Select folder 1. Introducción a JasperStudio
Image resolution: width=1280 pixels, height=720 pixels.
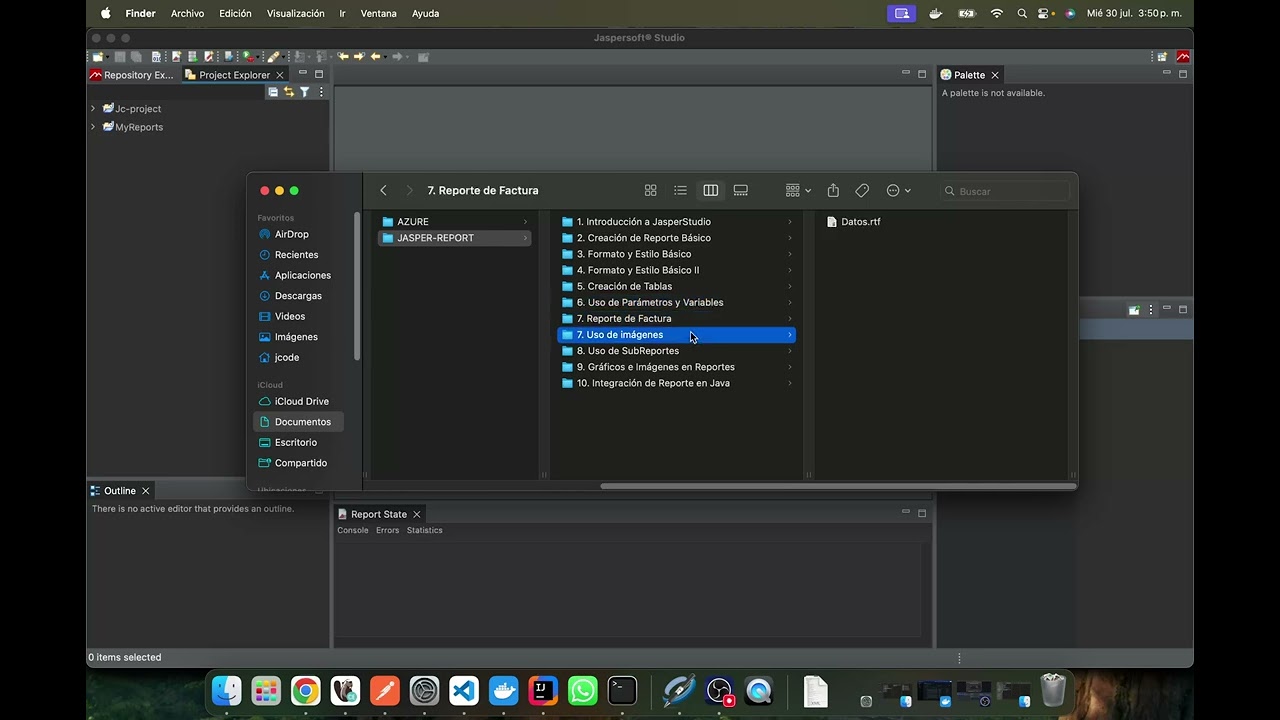coord(676,222)
